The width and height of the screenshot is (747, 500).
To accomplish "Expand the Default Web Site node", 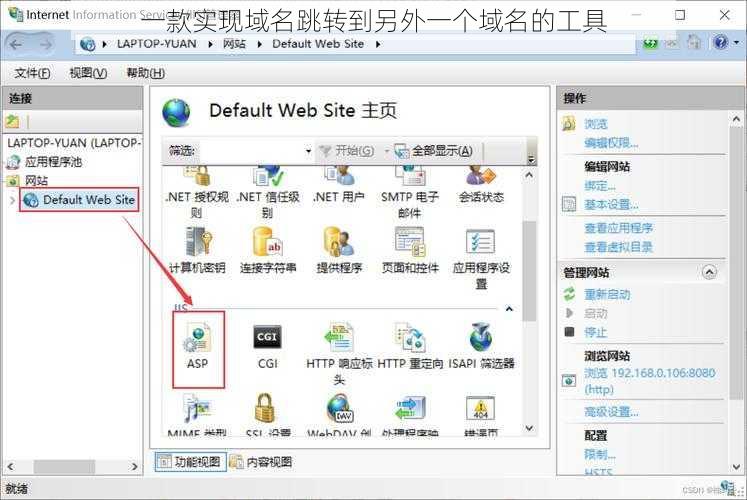I will pos(12,200).
